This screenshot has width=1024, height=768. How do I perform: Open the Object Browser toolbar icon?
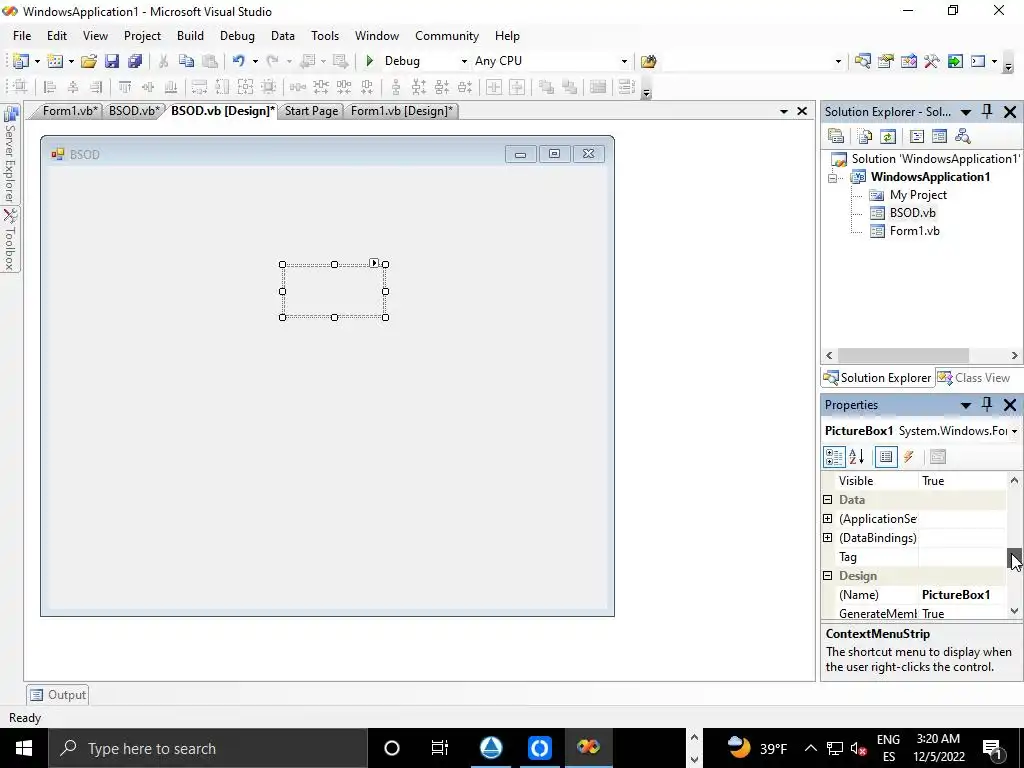(908, 61)
